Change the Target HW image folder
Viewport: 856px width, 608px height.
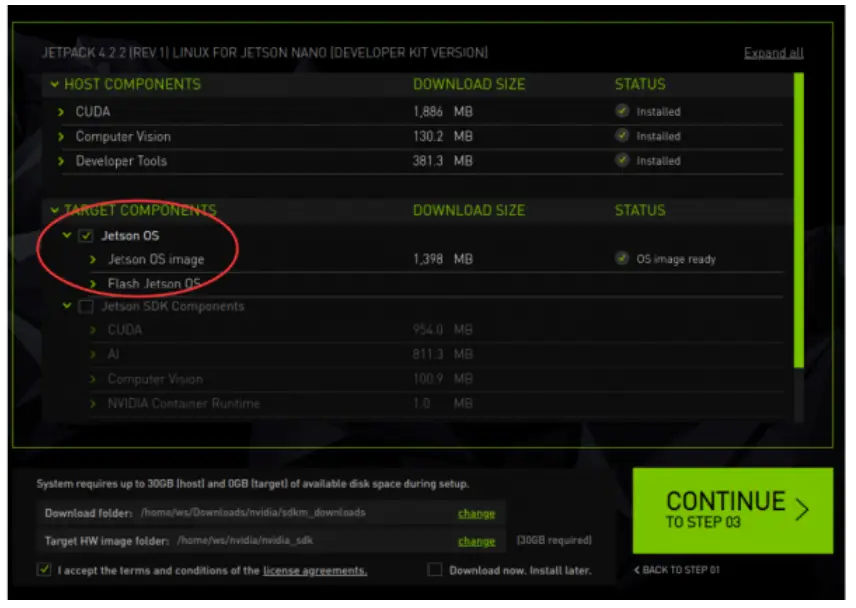pos(476,541)
